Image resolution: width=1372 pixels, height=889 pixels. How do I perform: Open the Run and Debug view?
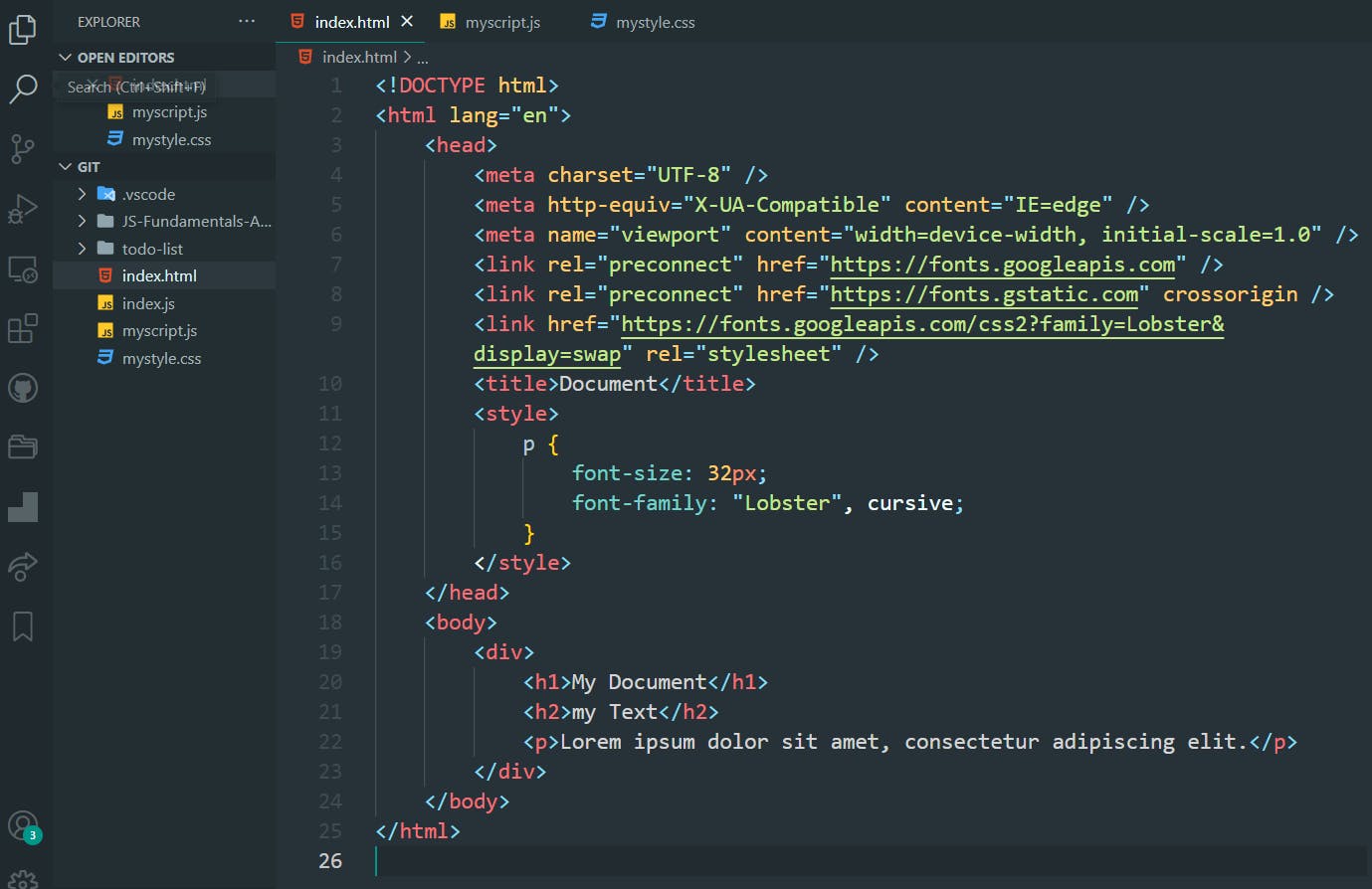[23, 209]
